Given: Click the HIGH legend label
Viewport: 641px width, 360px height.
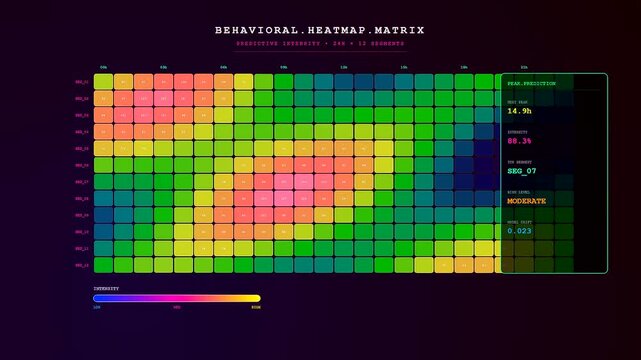Looking at the screenshot, I should pyautogui.click(x=256, y=307).
